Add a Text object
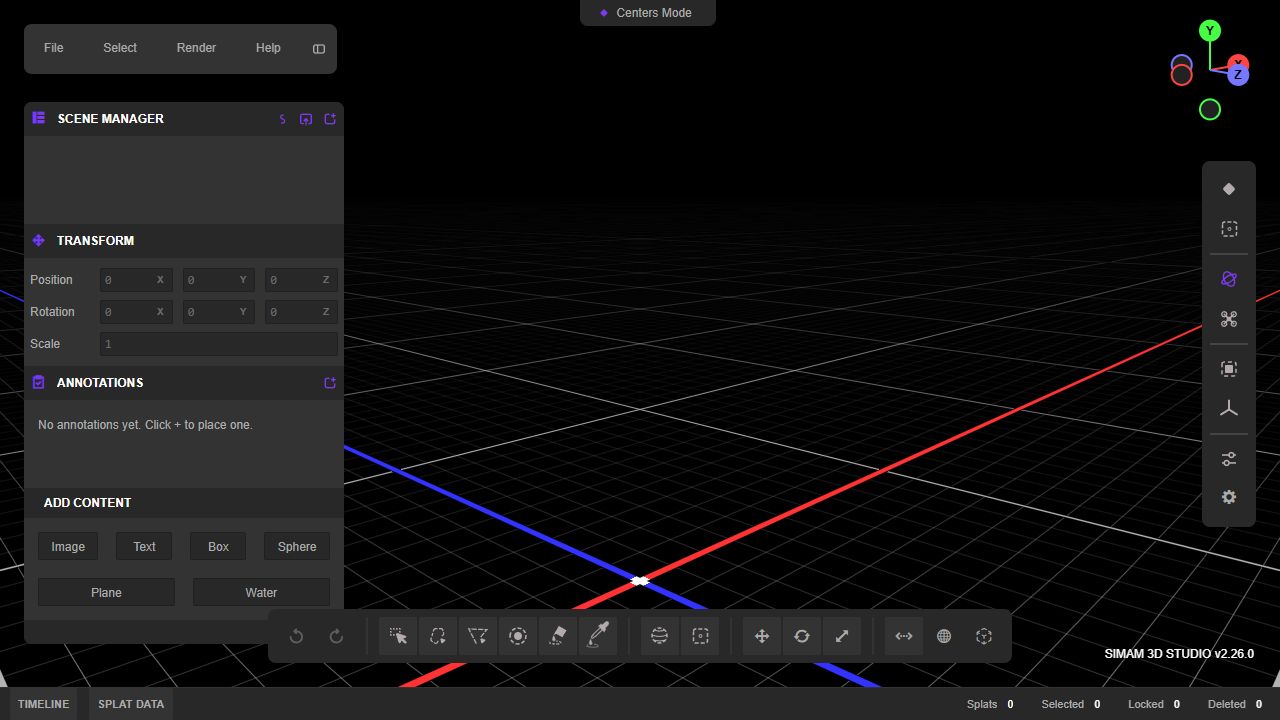The height and width of the screenshot is (720, 1280). pyautogui.click(x=144, y=546)
